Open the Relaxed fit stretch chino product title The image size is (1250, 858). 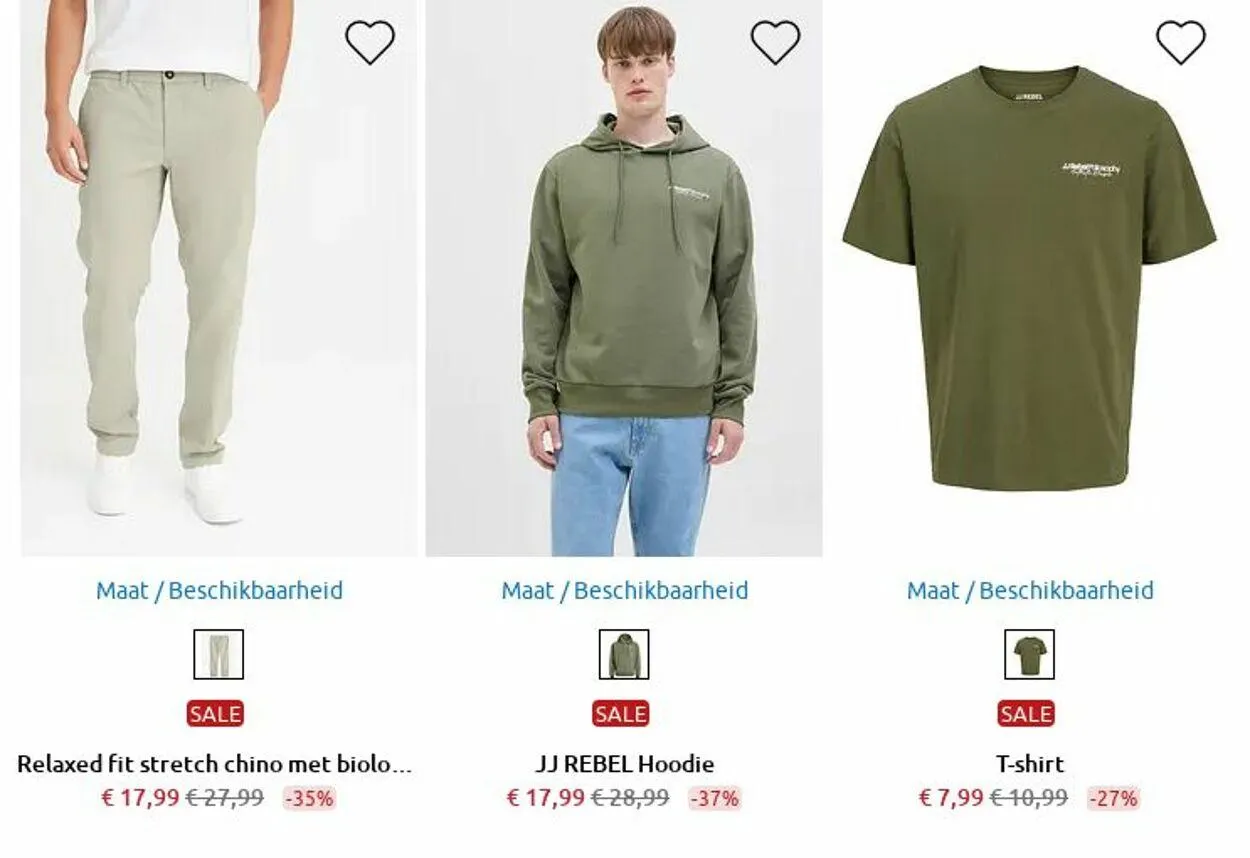(215, 765)
